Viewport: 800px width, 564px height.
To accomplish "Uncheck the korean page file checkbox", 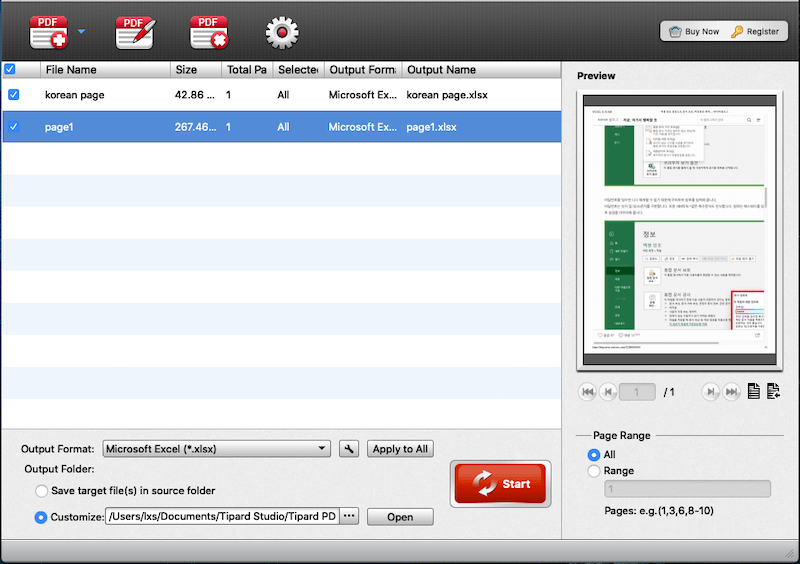I will (x=13, y=95).
